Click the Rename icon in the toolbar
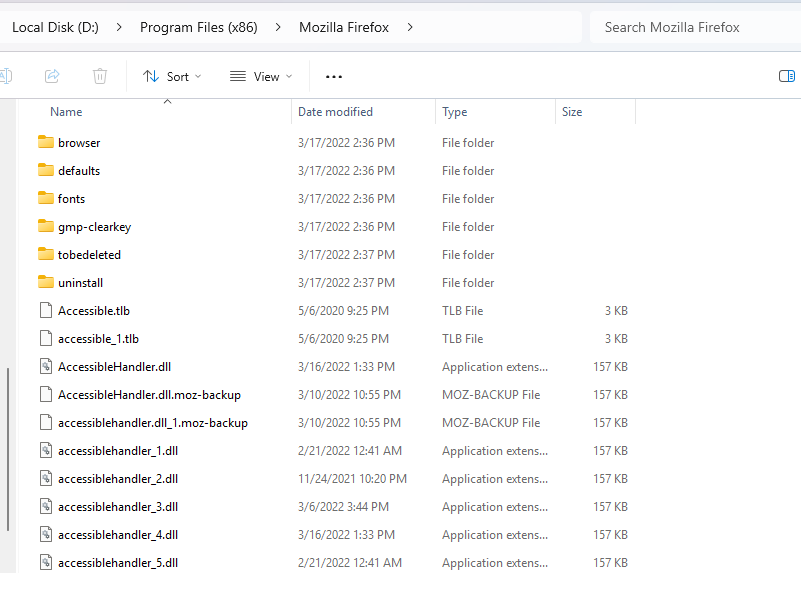The width and height of the screenshot is (801, 596). (x=6, y=76)
